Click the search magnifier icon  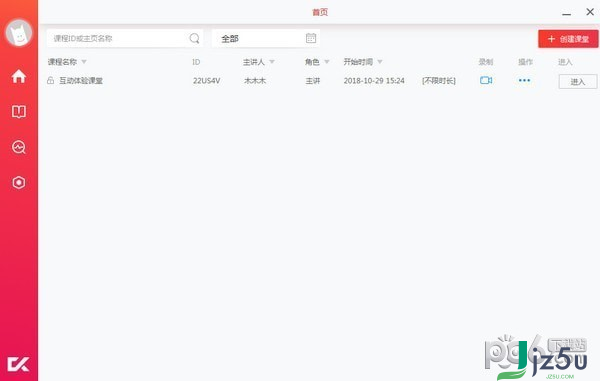[x=194, y=38]
